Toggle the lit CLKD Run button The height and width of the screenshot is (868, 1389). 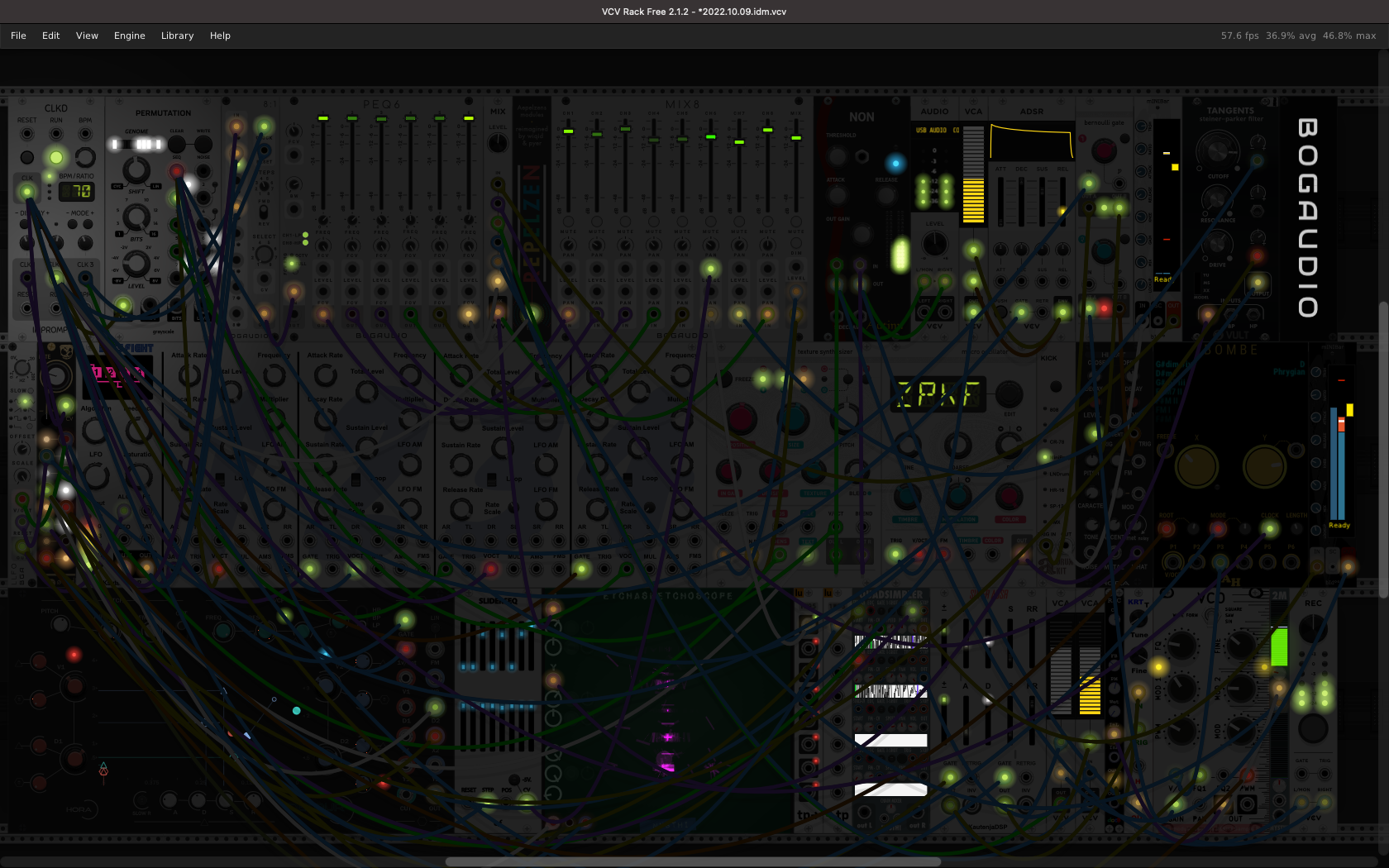click(x=56, y=157)
